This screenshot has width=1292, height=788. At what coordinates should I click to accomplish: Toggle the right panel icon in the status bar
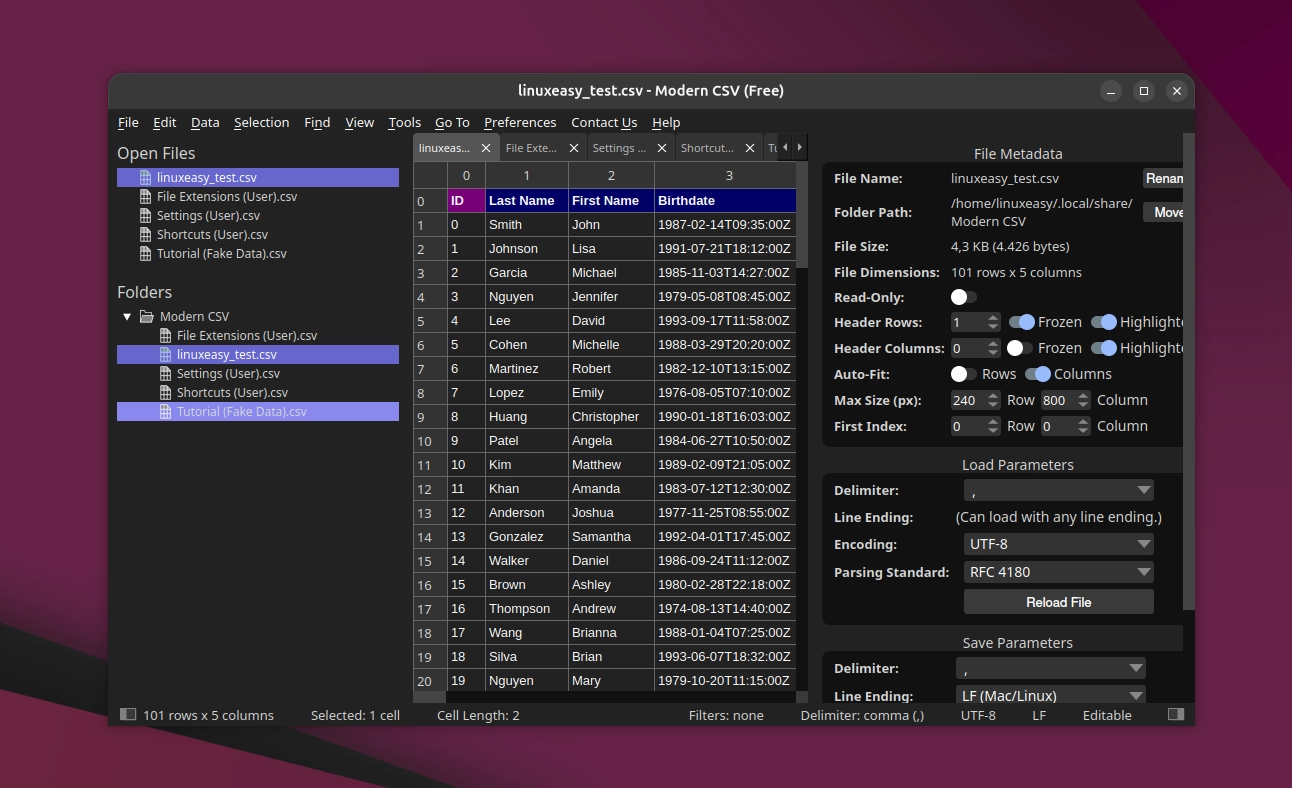click(1176, 715)
